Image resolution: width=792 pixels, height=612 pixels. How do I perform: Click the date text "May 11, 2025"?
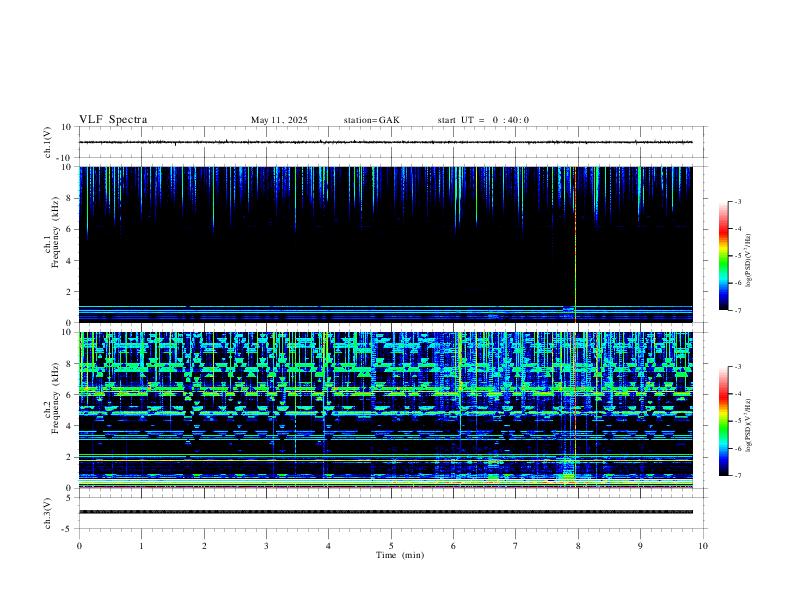point(279,120)
